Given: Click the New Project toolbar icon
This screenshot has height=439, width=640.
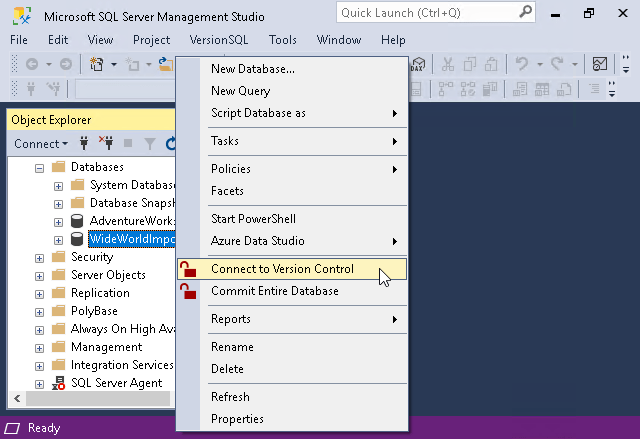Looking at the screenshot, I should click(97, 64).
